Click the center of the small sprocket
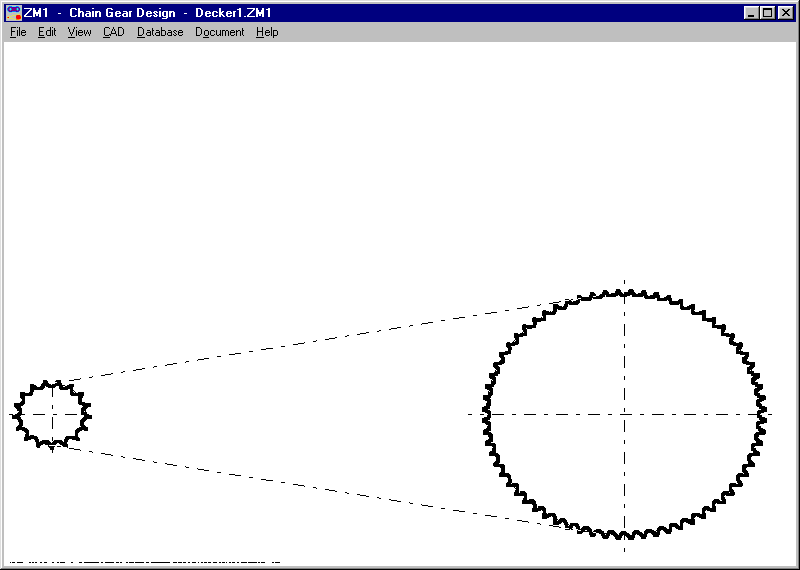Viewport: 800px width, 570px height. click(52, 414)
